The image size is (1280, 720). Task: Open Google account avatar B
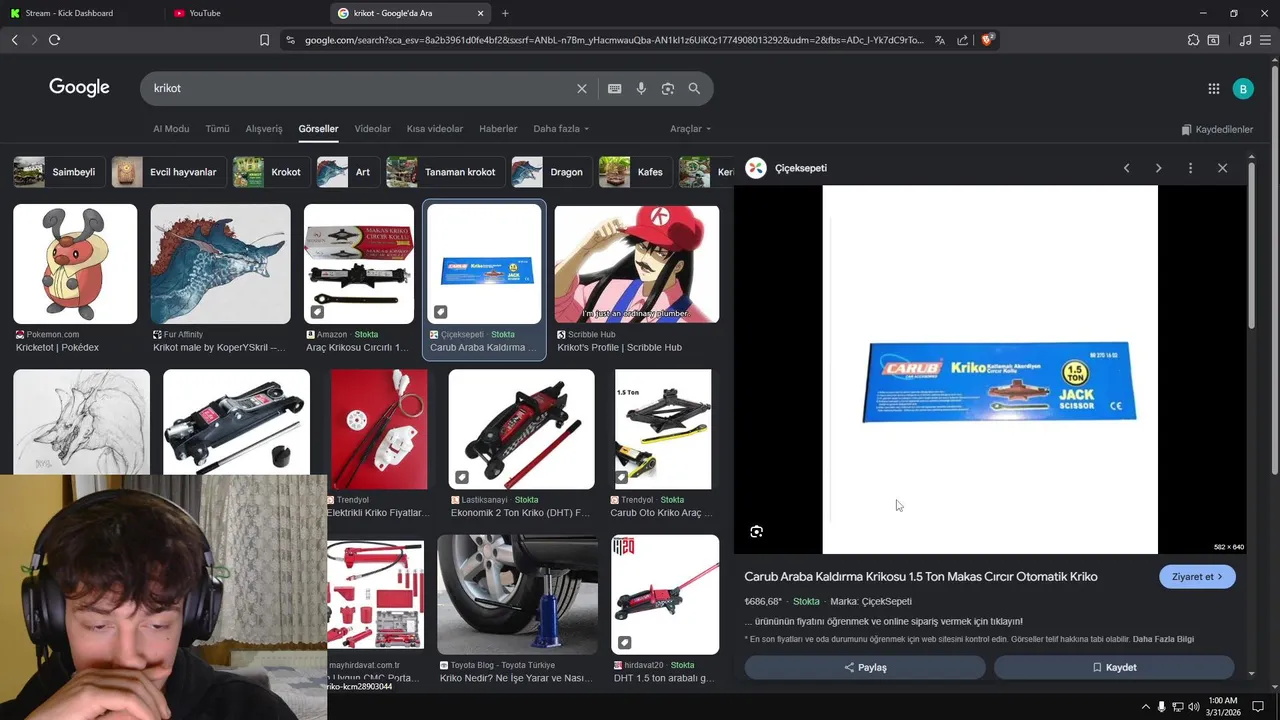point(1243,89)
